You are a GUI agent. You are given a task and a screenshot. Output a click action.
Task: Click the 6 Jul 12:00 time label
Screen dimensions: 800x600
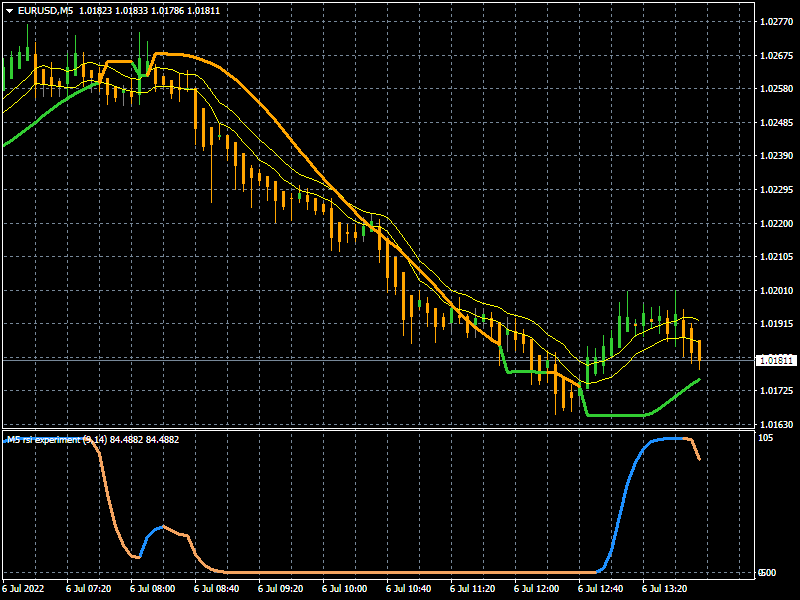pos(536,589)
